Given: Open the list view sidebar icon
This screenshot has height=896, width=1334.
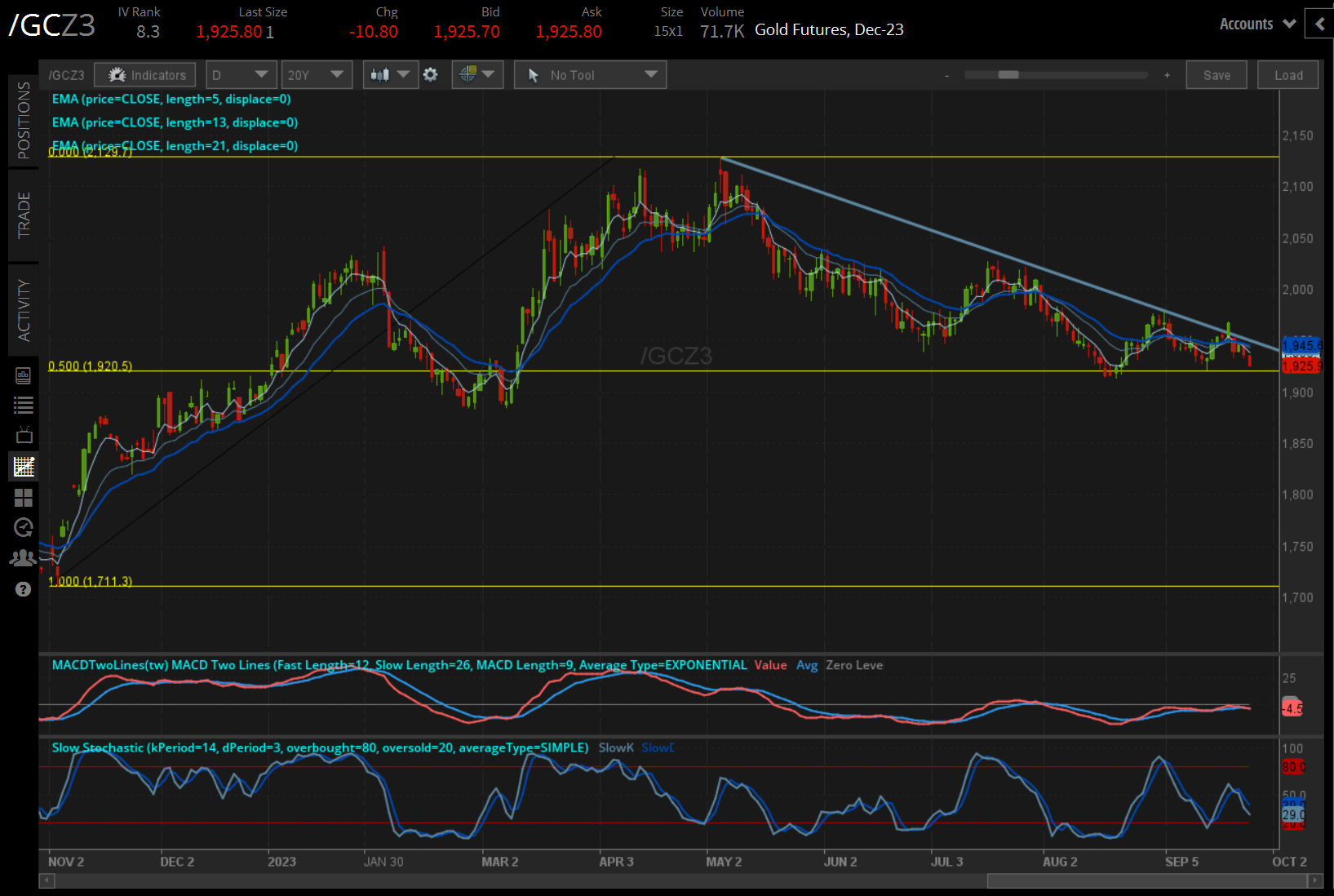Looking at the screenshot, I should 24,405.
